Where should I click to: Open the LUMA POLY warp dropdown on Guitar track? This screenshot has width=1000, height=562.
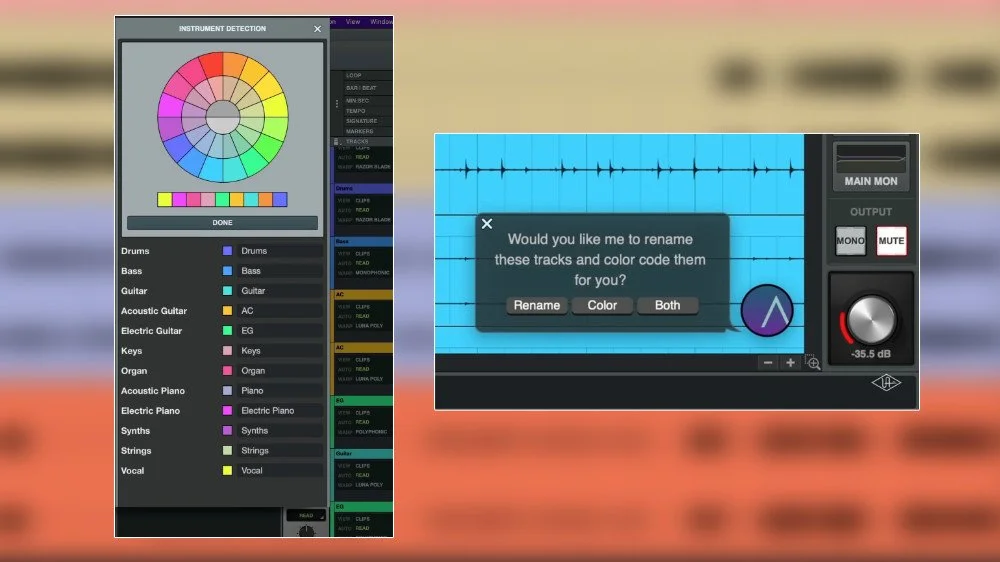click(369, 485)
